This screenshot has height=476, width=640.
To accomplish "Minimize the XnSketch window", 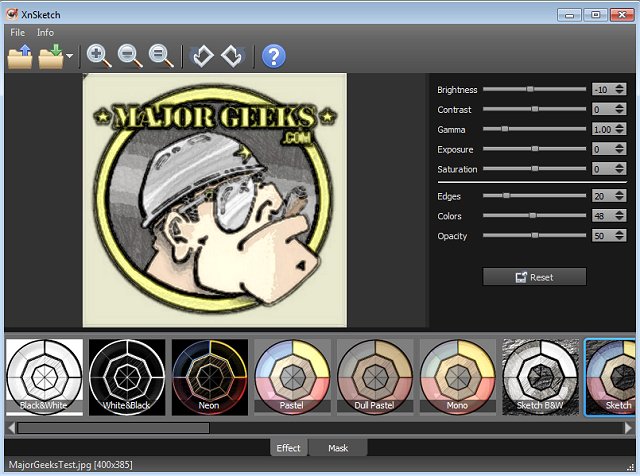I will tap(570, 15).
